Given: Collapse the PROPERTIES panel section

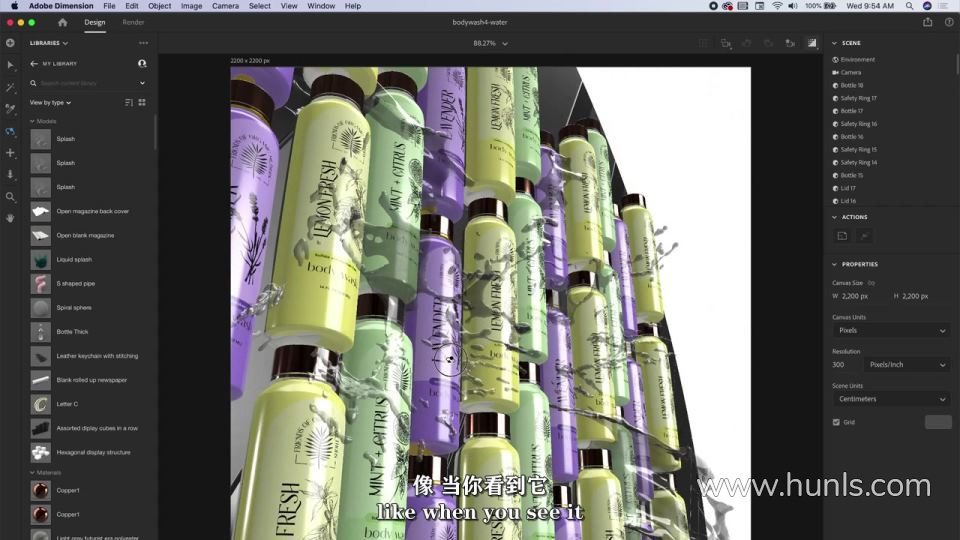Looking at the screenshot, I should [x=834, y=264].
